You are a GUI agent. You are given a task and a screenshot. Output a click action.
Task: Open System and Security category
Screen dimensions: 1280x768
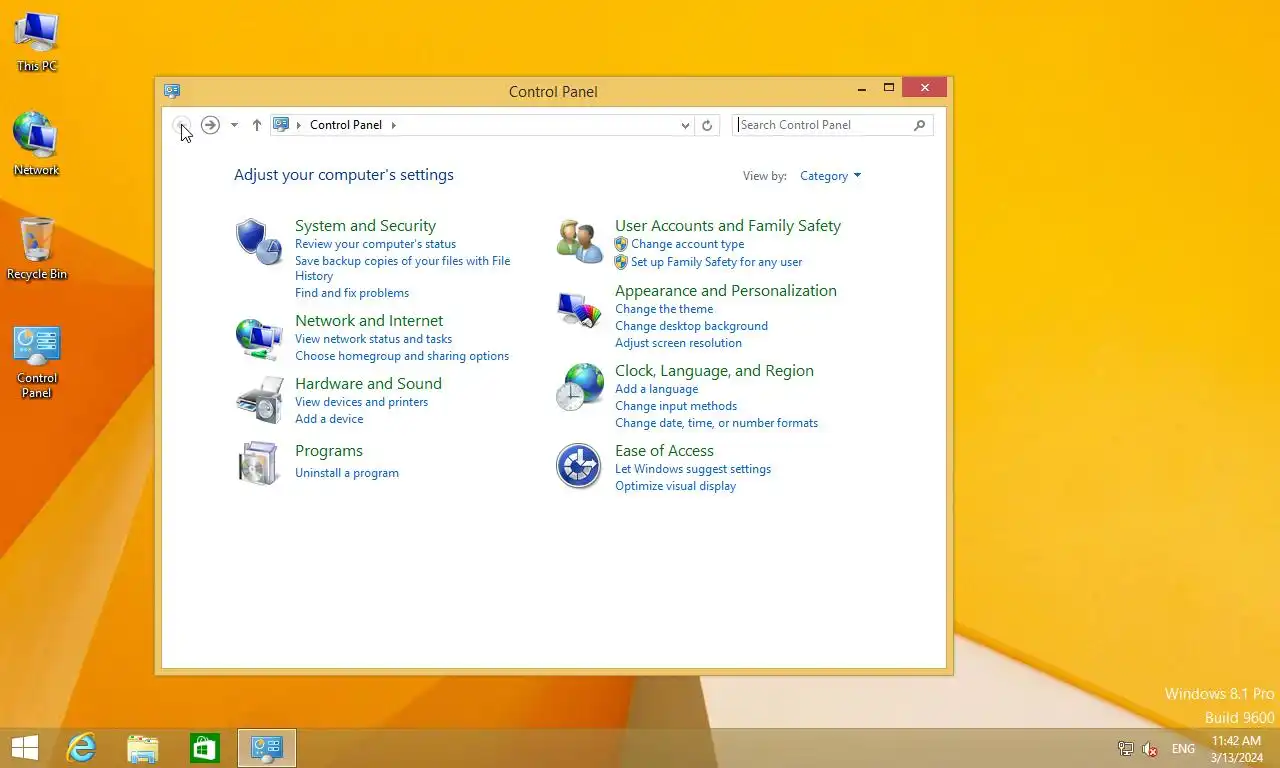(365, 226)
